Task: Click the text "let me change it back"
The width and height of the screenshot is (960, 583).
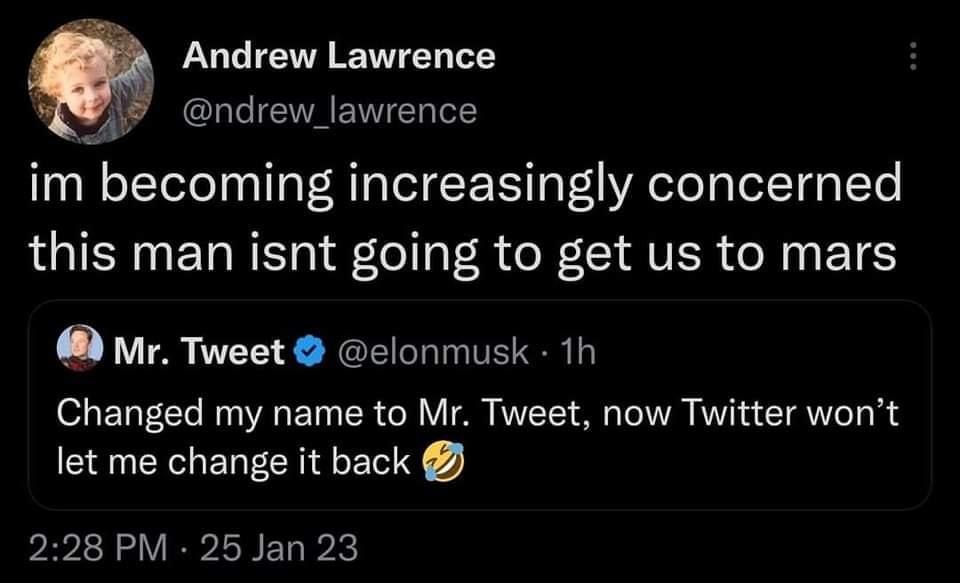Action: tap(233, 461)
